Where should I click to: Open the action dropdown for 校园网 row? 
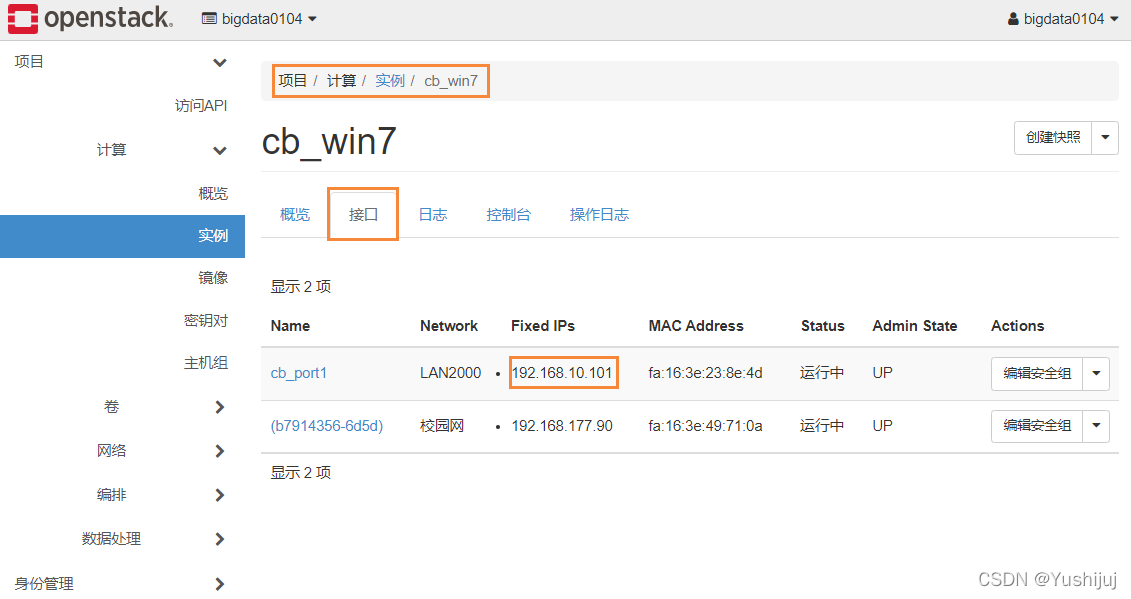point(1096,426)
